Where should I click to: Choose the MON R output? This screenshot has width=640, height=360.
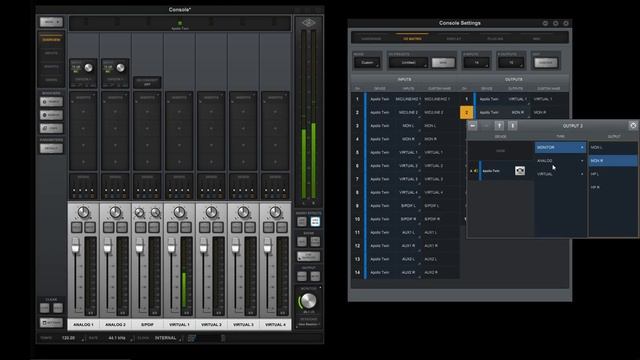(612, 161)
